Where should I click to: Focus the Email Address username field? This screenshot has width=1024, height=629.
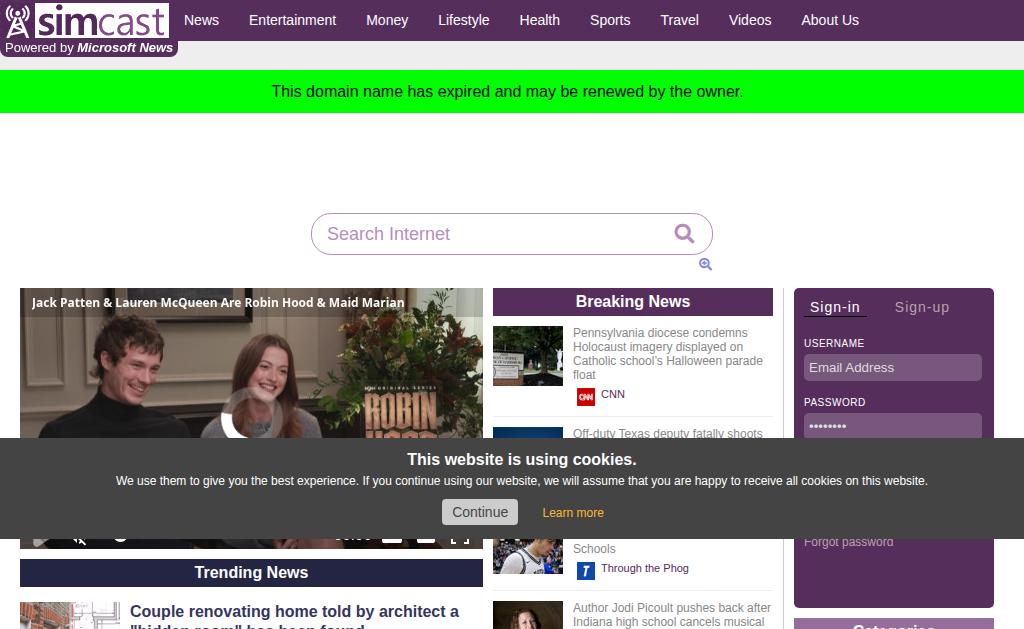(892, 368)
